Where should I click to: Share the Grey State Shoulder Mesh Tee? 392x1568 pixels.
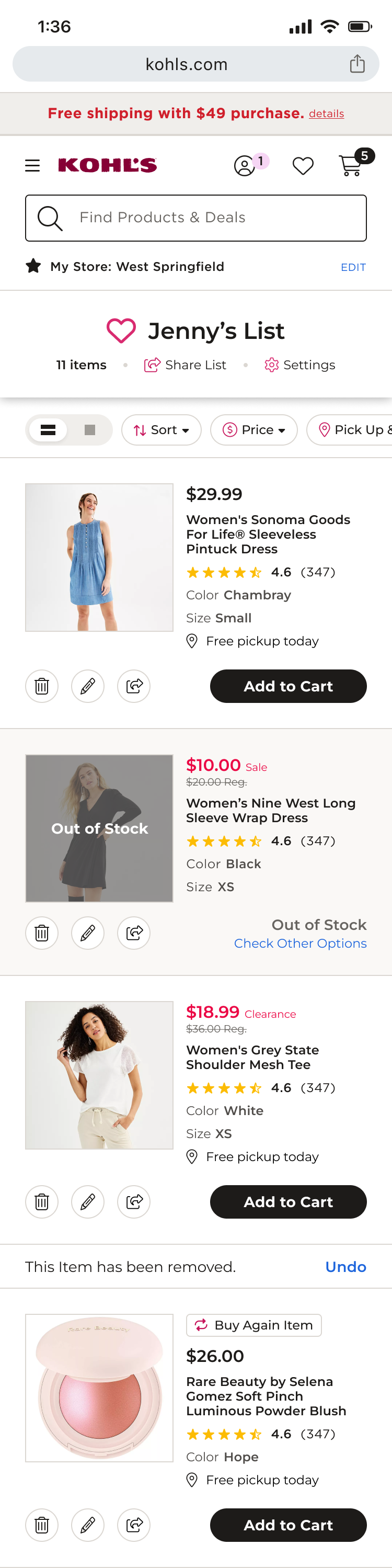(x=134, y=1201)
